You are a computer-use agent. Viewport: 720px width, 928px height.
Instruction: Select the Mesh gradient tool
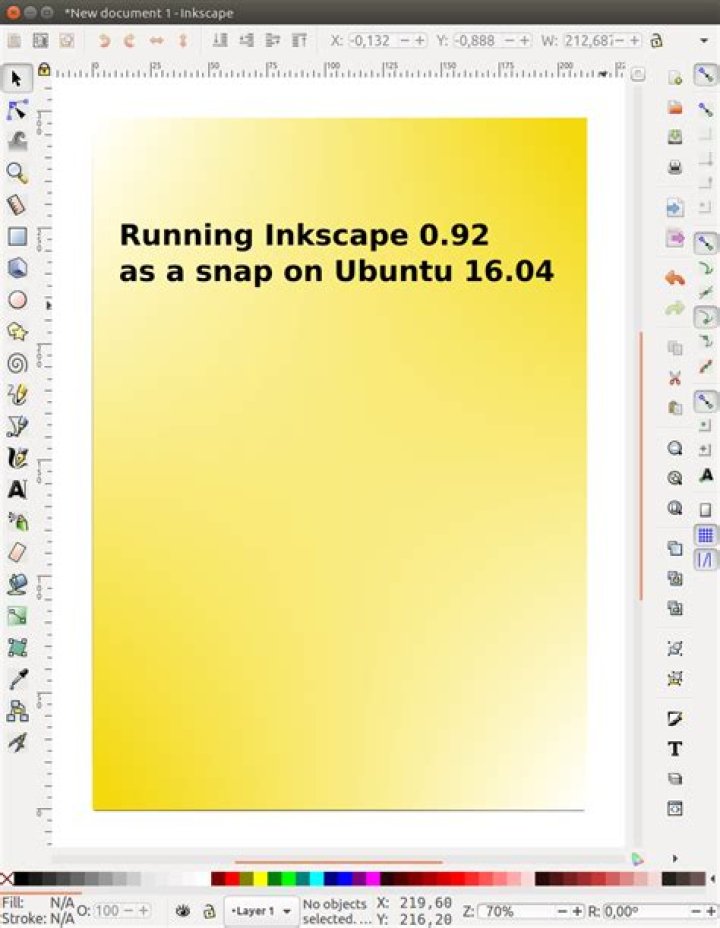(x=17, y=647)
